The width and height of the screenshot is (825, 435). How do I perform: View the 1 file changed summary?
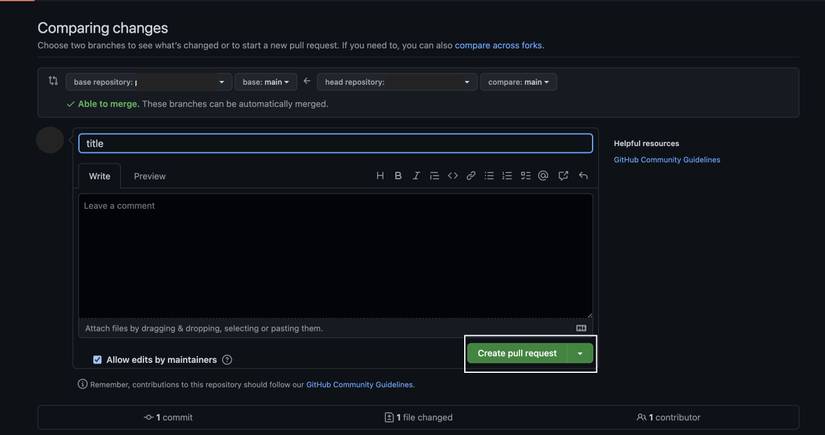coord(418,418)
